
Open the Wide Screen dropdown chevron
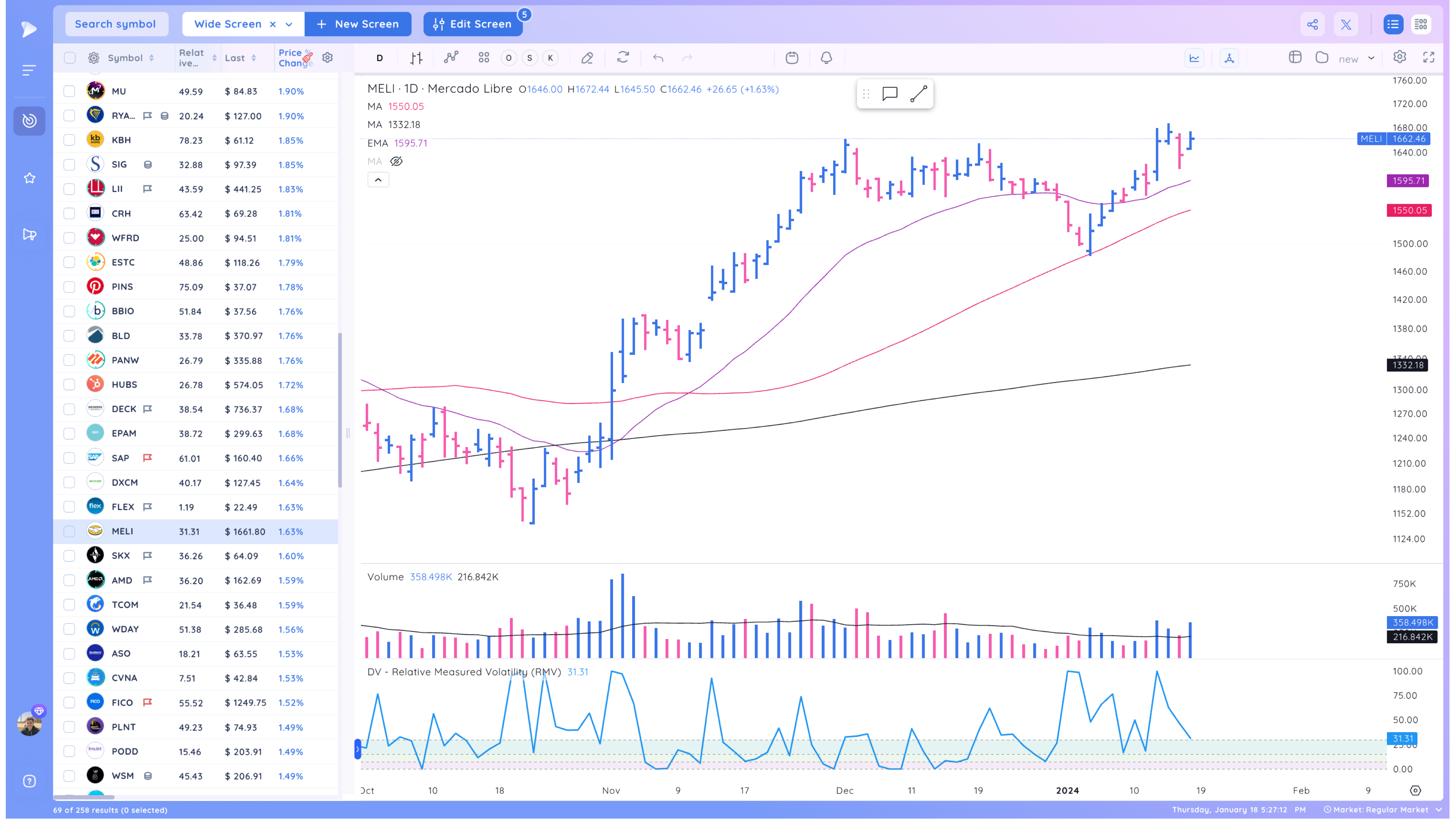point(289,24)
